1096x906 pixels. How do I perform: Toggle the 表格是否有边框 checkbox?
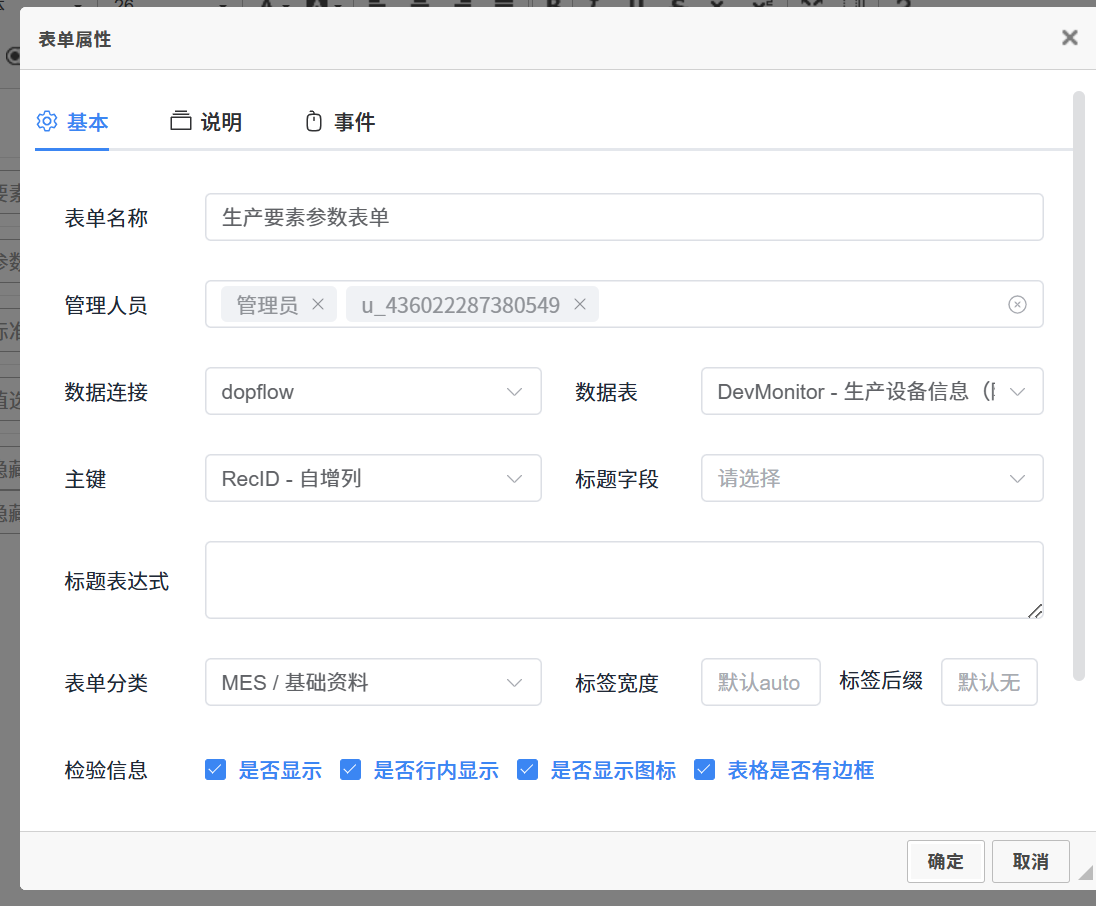pyautogui.click(x=704, y=770)
